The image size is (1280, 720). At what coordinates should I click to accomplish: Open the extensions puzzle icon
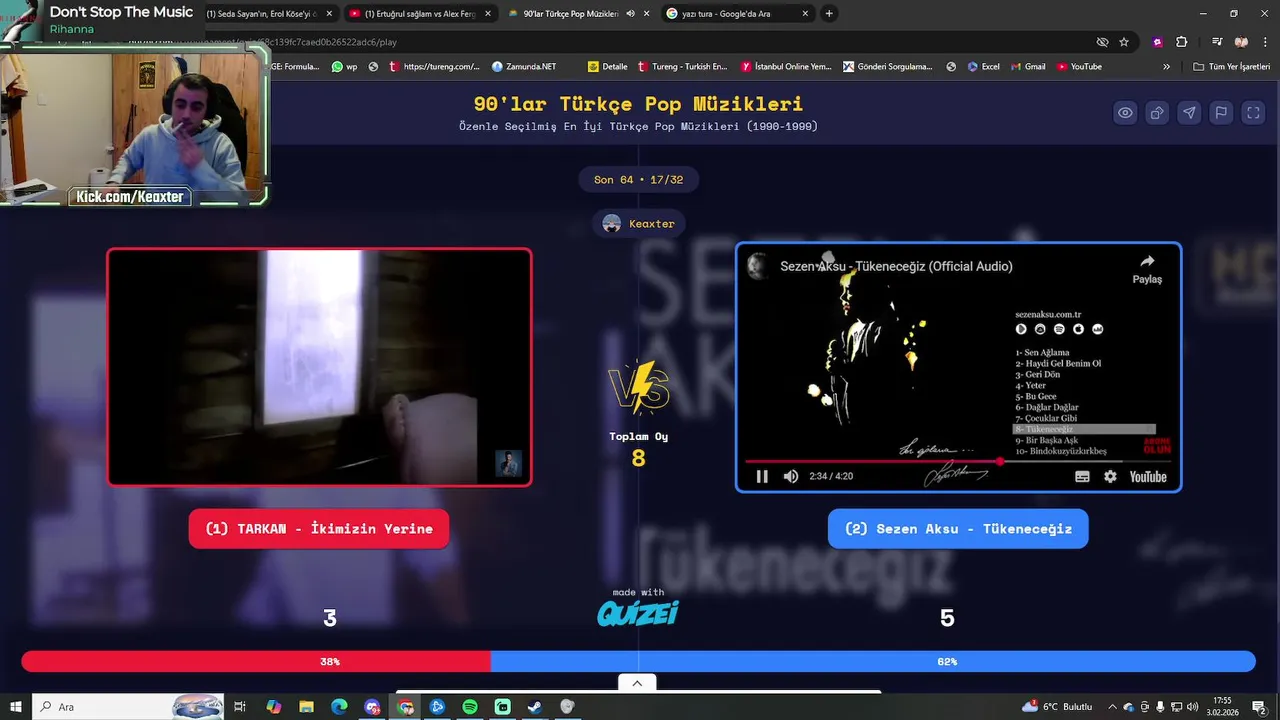point(1182,42)
